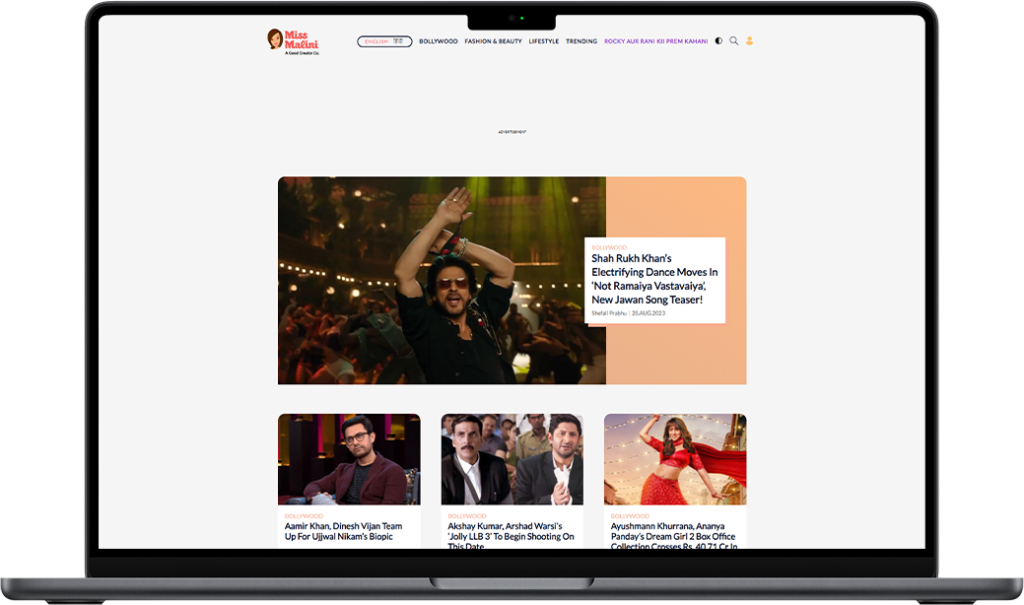This screenshot has height=605, width=1024.
Task: Click Bollywood tag above the hero headline
Action: tap(609, 247)
